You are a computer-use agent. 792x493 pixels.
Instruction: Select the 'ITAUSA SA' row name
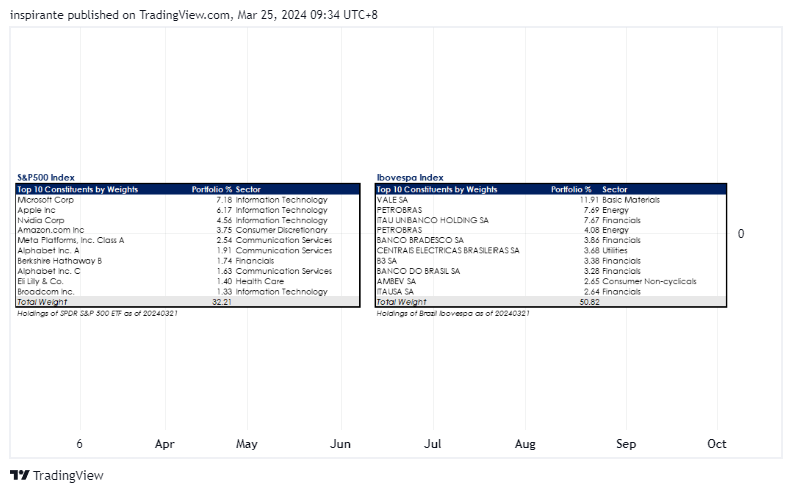pyautogui.click(x=395, y=291)
